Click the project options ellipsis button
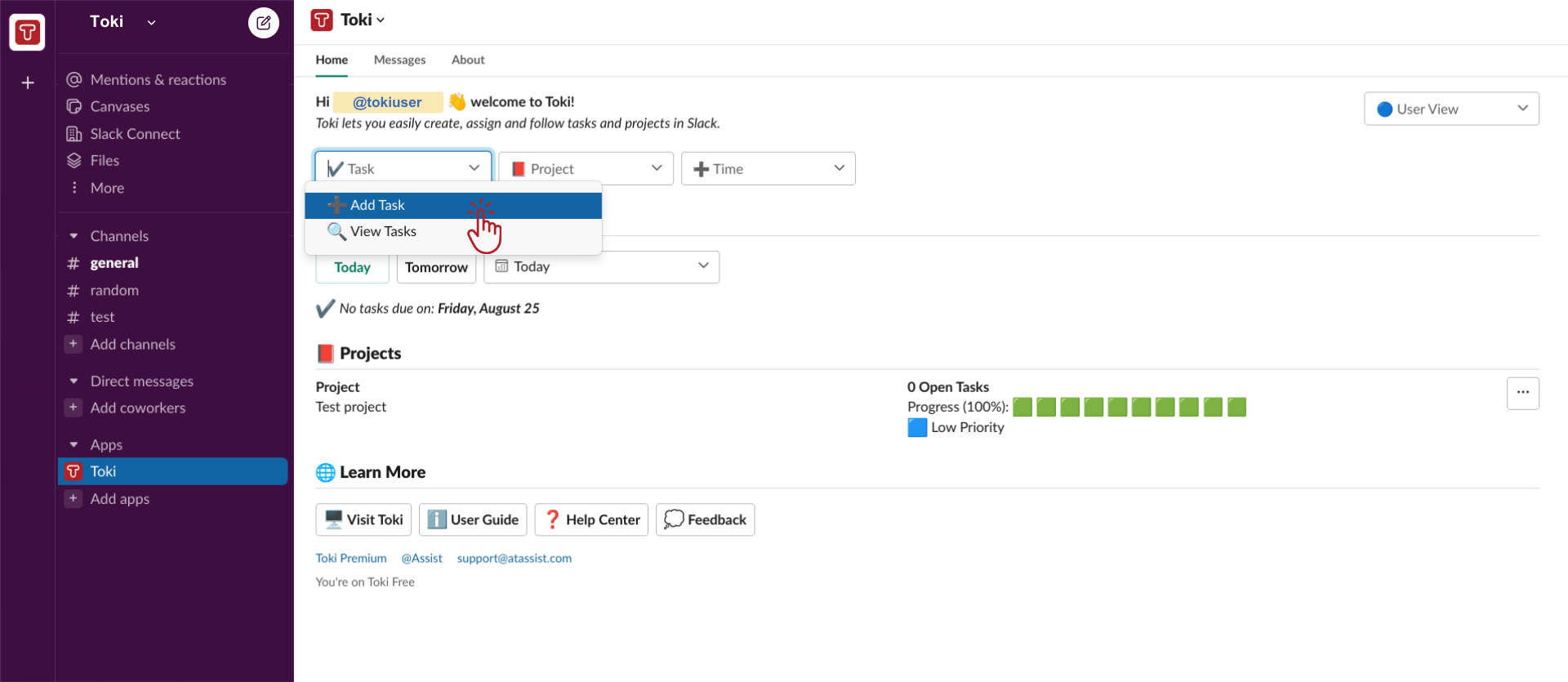The image size is (1568, 682). [x=1523, y=393]
